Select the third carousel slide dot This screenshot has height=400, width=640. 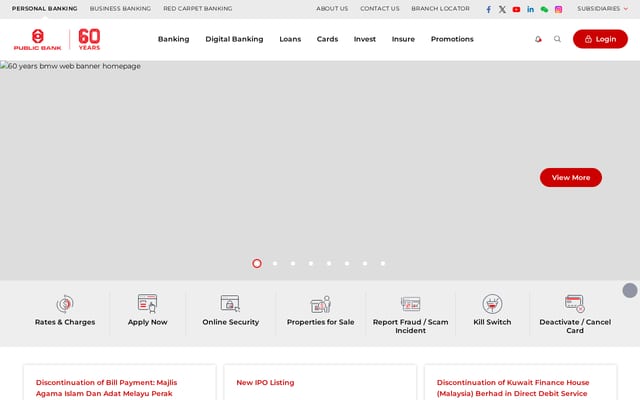tap(293, 264)
